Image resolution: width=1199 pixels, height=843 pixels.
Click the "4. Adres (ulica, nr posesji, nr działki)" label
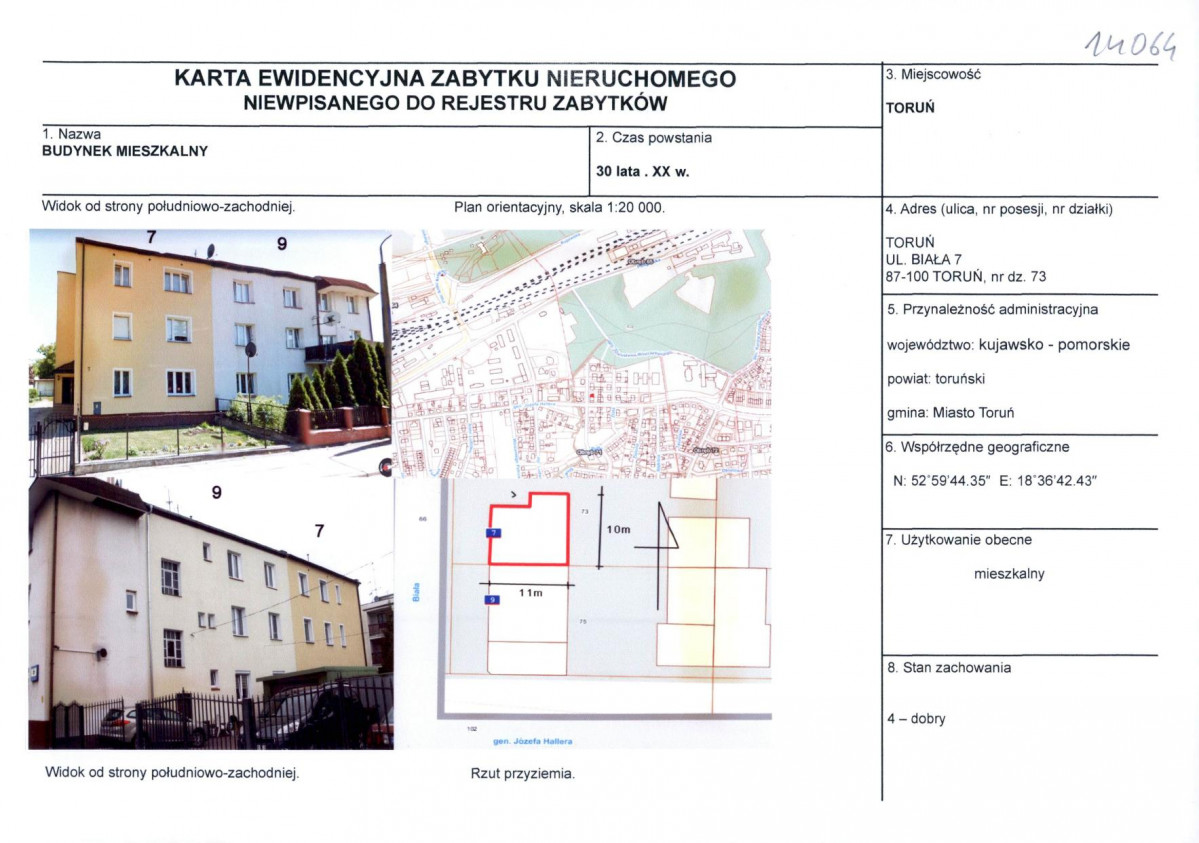999,209
